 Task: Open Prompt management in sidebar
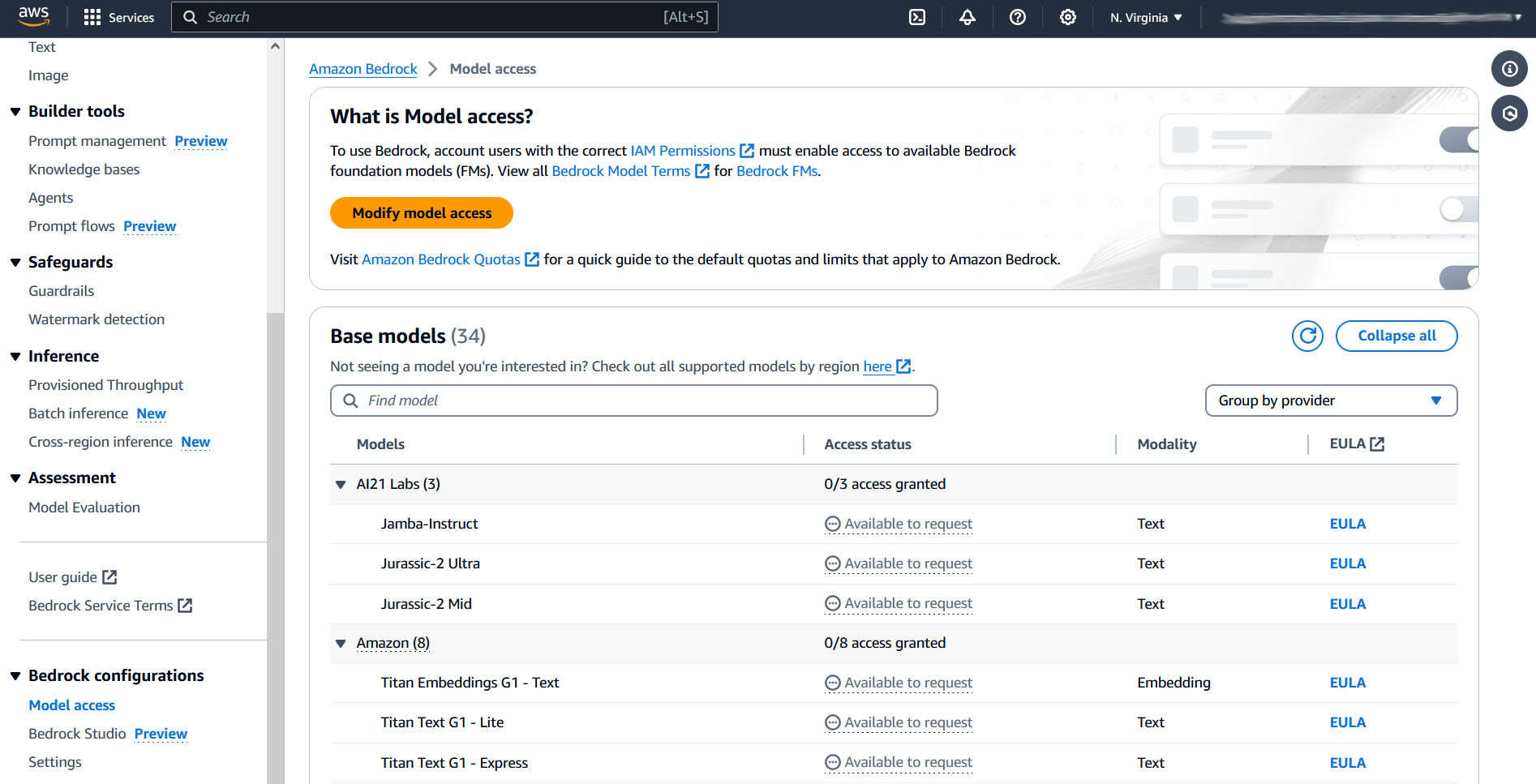click(97, 141)
